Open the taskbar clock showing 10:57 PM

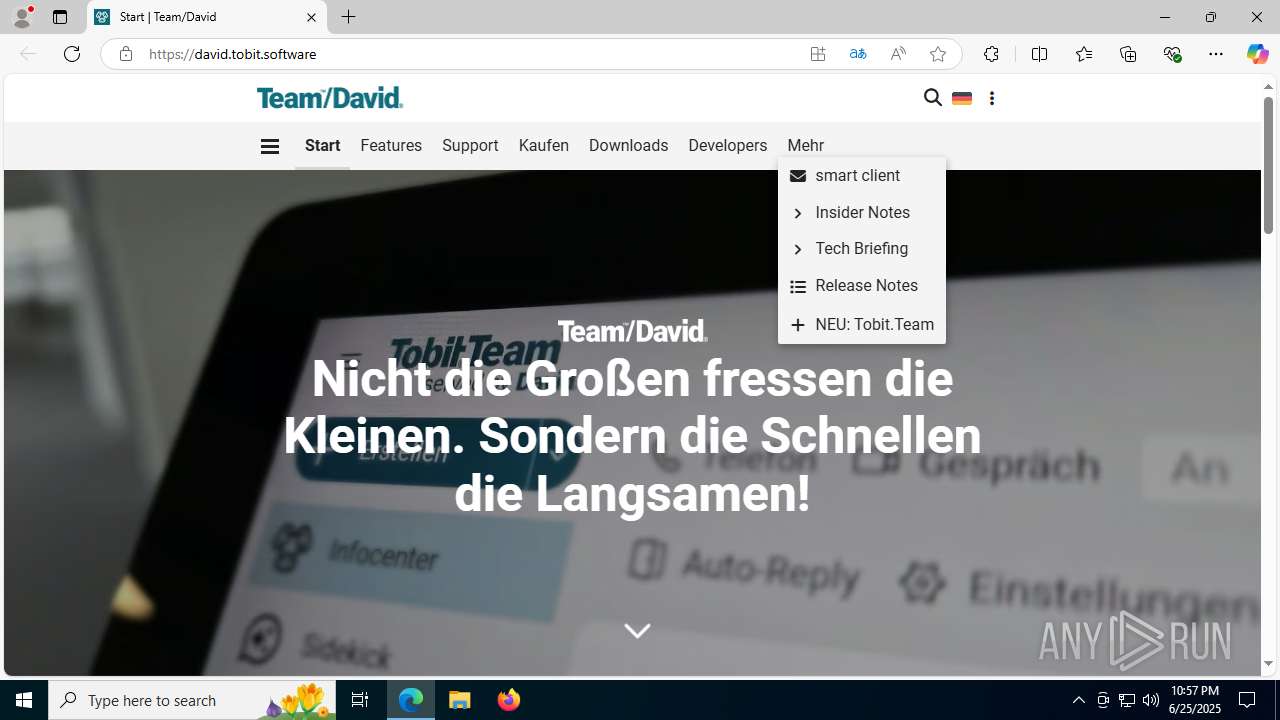coord(1195,700)
